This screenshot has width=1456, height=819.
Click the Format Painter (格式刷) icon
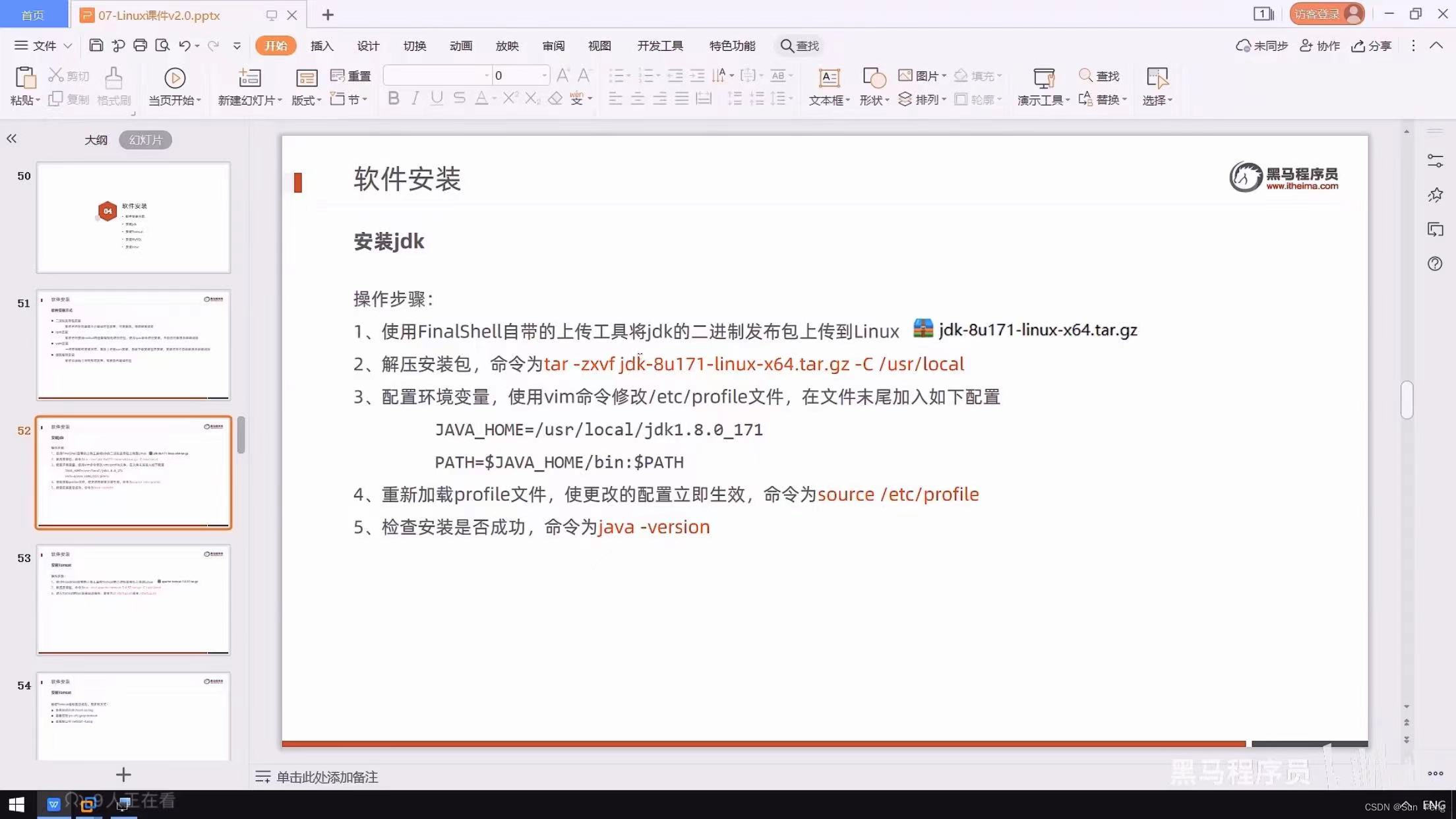pos(113,78)
